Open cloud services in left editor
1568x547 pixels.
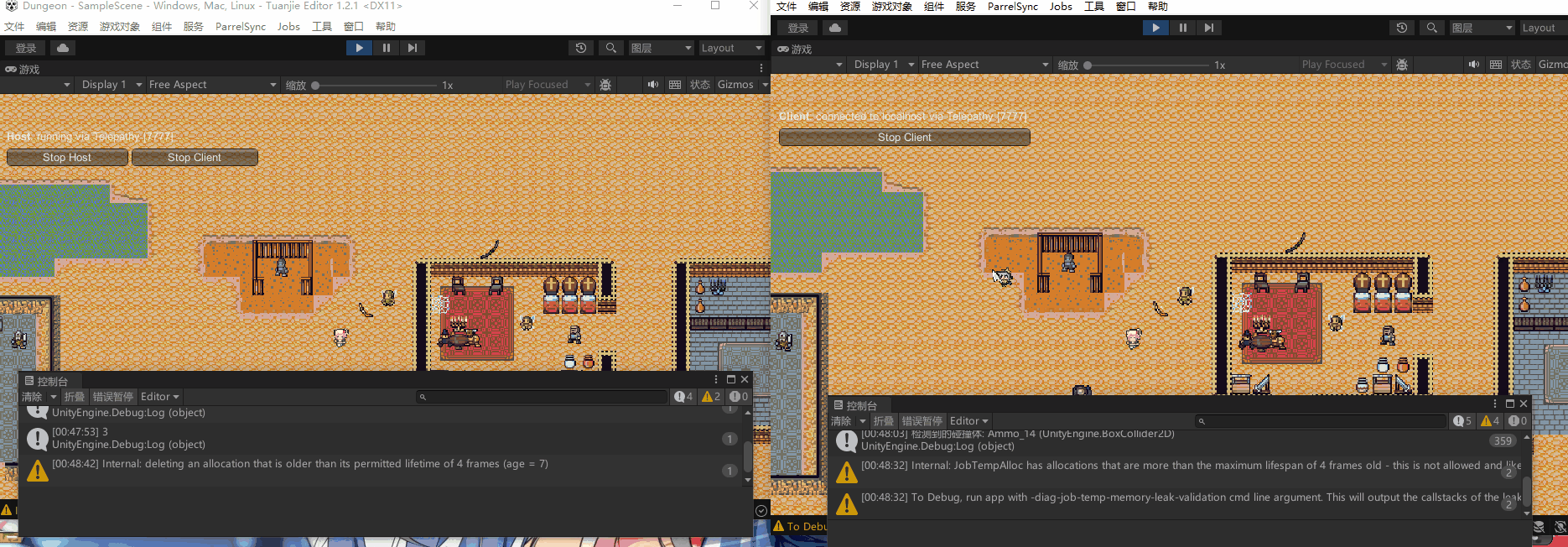63,48
